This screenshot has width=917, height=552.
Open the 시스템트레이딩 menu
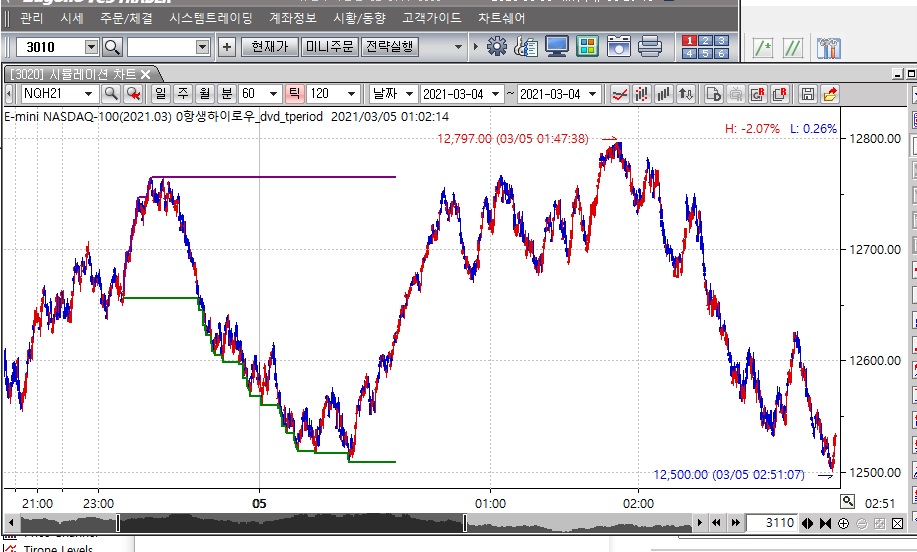(x=213, y=18)
